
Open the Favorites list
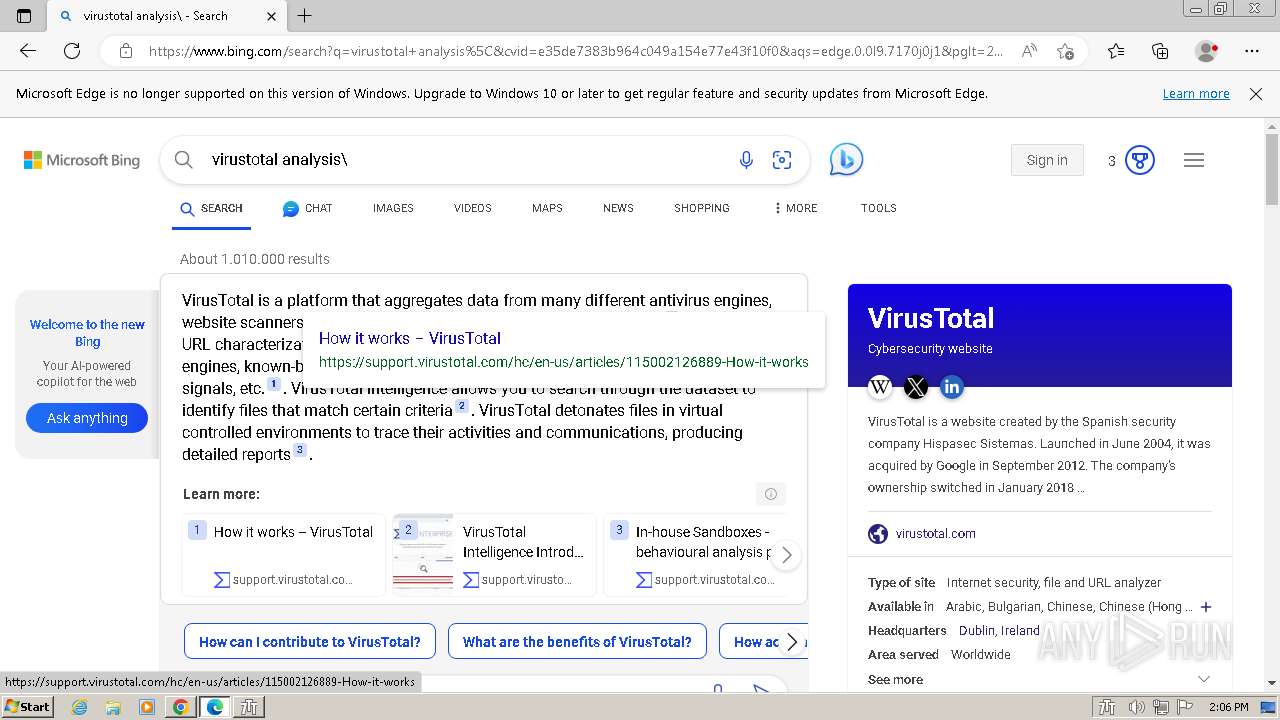click(x=1116, y=51)
